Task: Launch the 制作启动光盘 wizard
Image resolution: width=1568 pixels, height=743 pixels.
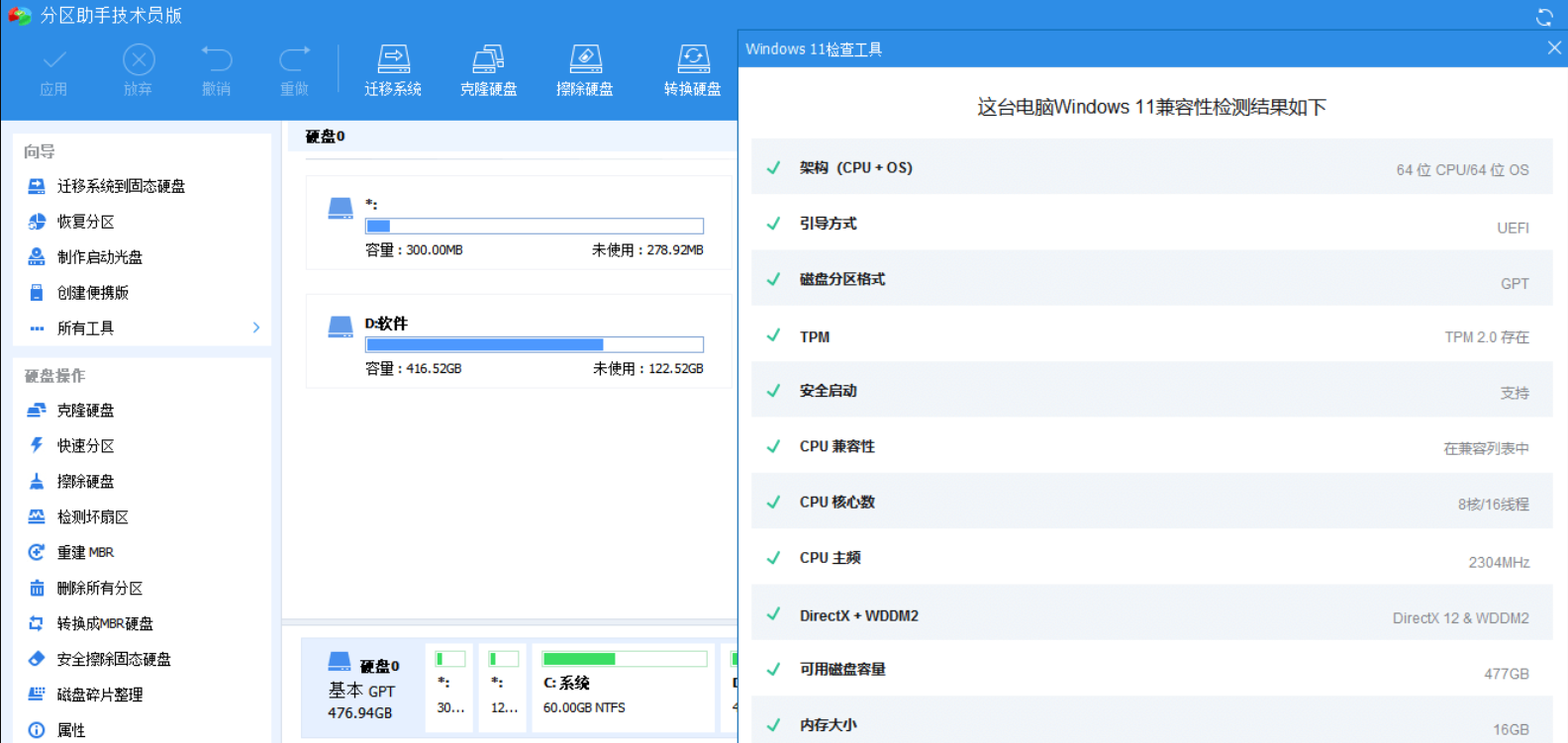Action: [x=99, y=257]
